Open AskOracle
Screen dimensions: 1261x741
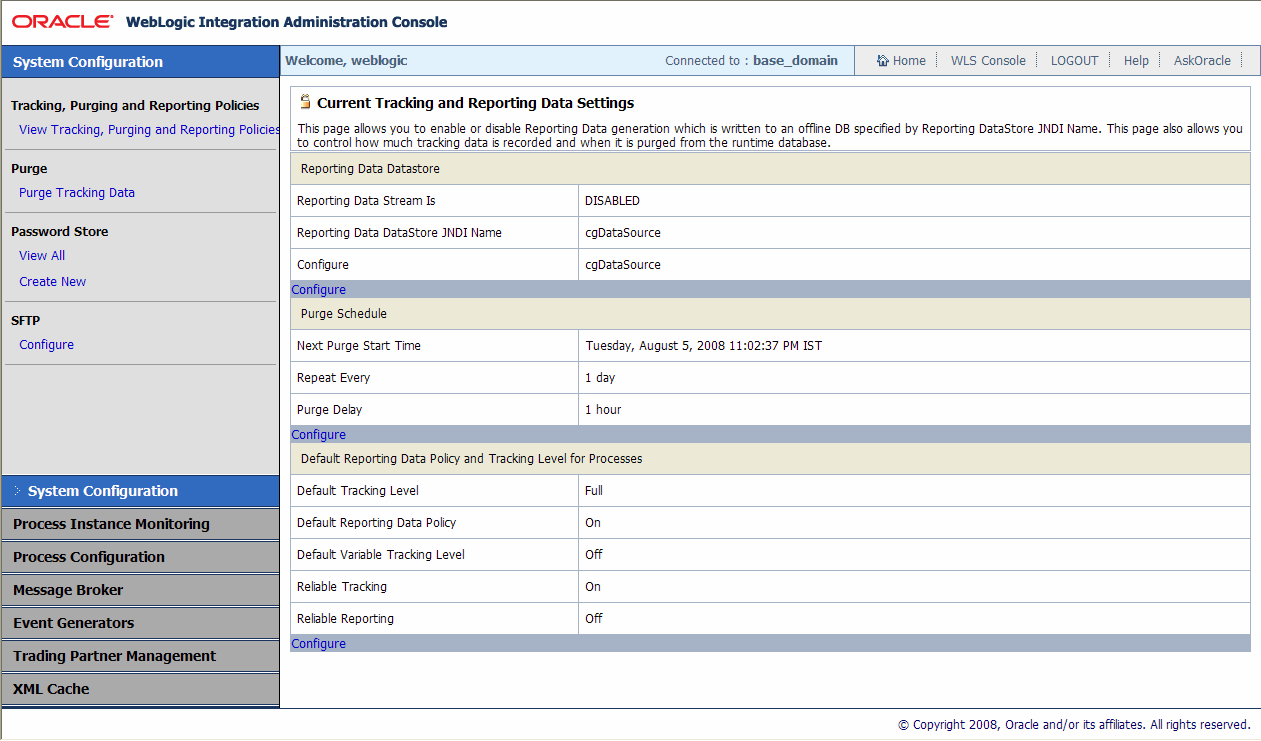coord(1202,60)
